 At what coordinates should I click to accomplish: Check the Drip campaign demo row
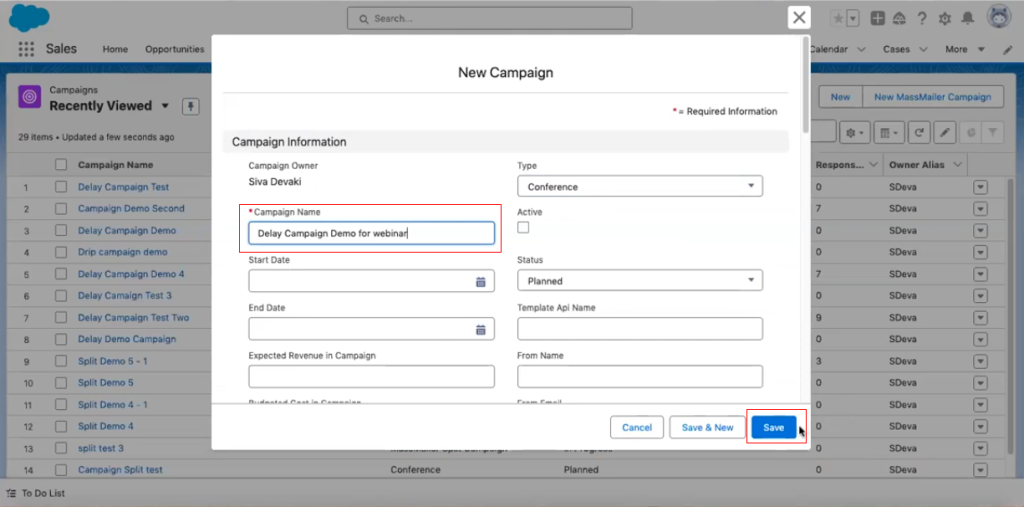coord(61,252)
